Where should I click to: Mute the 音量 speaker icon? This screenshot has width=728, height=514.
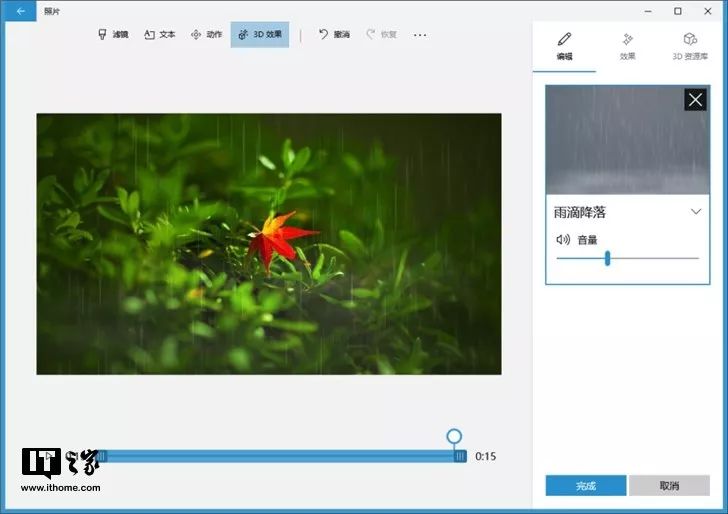(x=563, y=240)
